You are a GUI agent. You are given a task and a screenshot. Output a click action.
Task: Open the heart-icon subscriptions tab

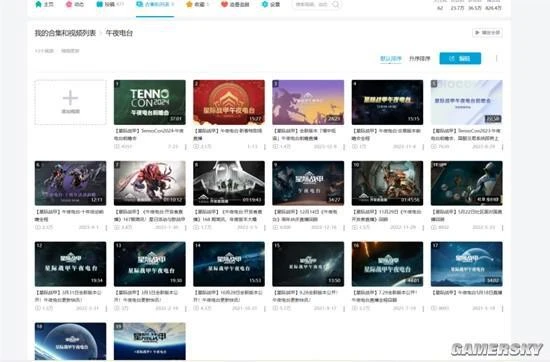(235, 4)
